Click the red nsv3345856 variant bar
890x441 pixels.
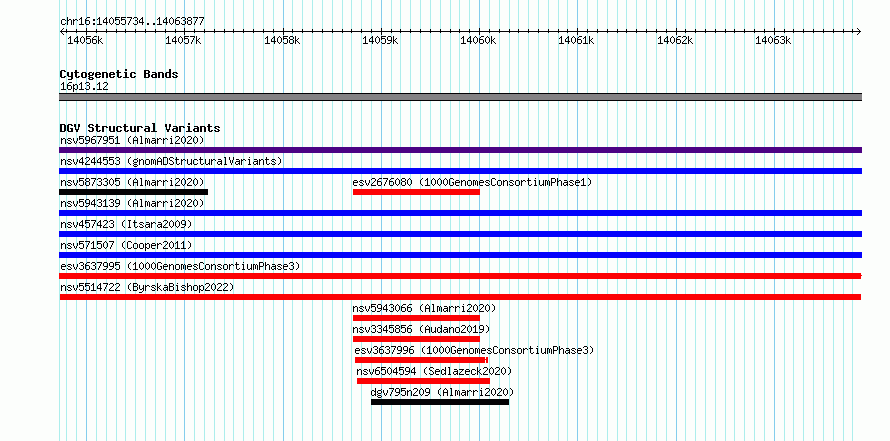click(417, 339)
